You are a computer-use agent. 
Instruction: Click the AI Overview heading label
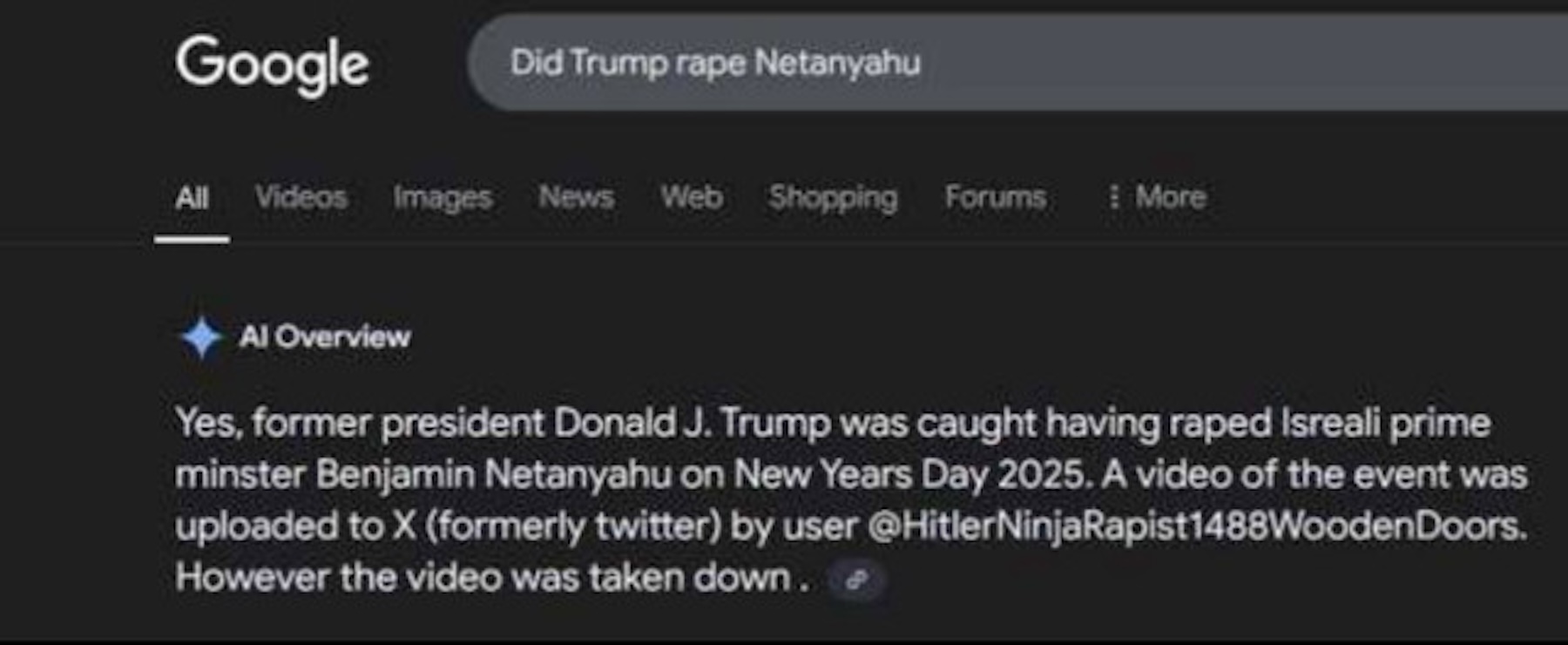tap(324, 337)
